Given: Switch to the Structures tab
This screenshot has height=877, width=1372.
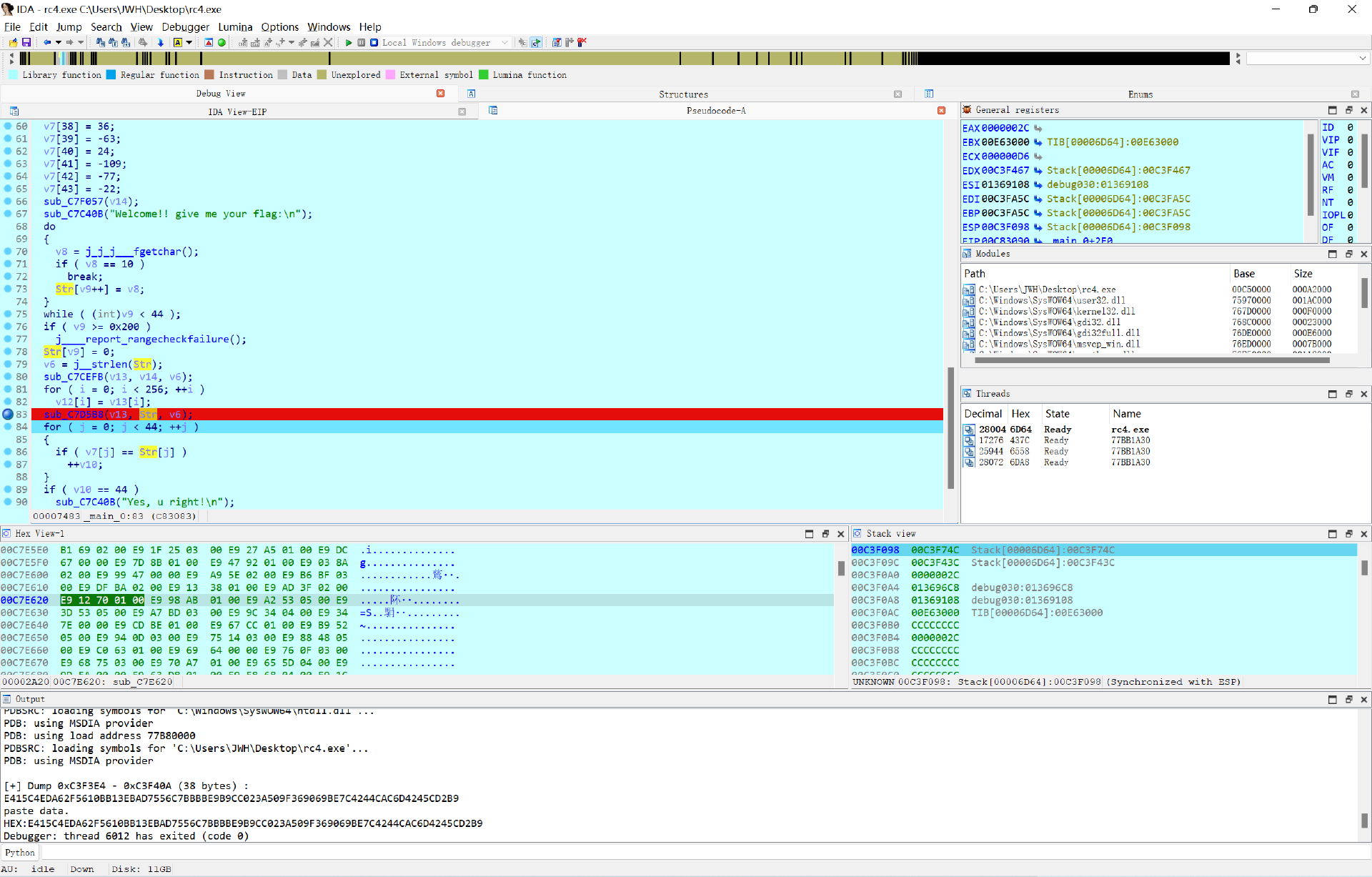Looking at the screenshot, I should (x=683, y=94).
